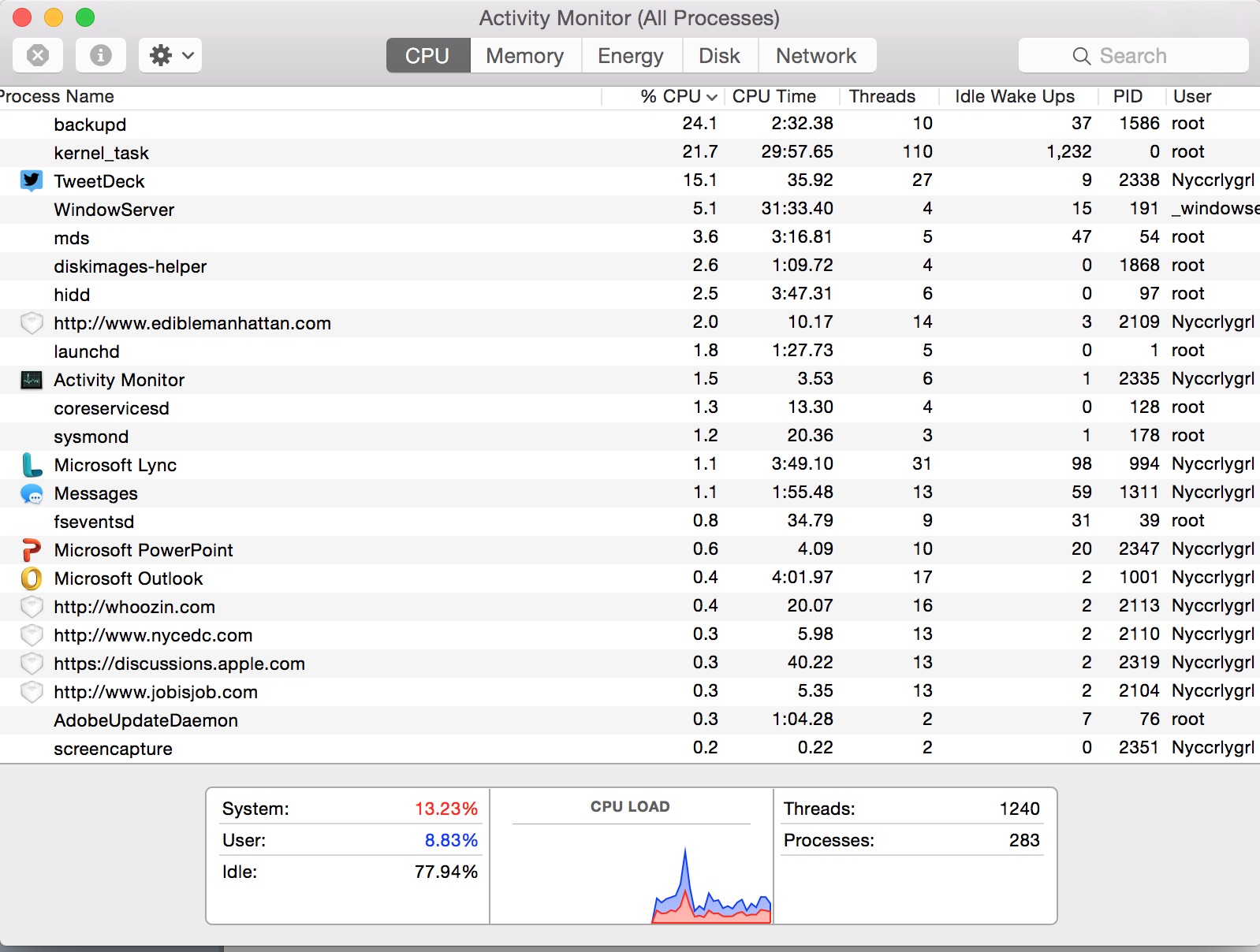Switch to the Memory tab
Viewport: 1260px width, 952px height.
coord(525,55)
